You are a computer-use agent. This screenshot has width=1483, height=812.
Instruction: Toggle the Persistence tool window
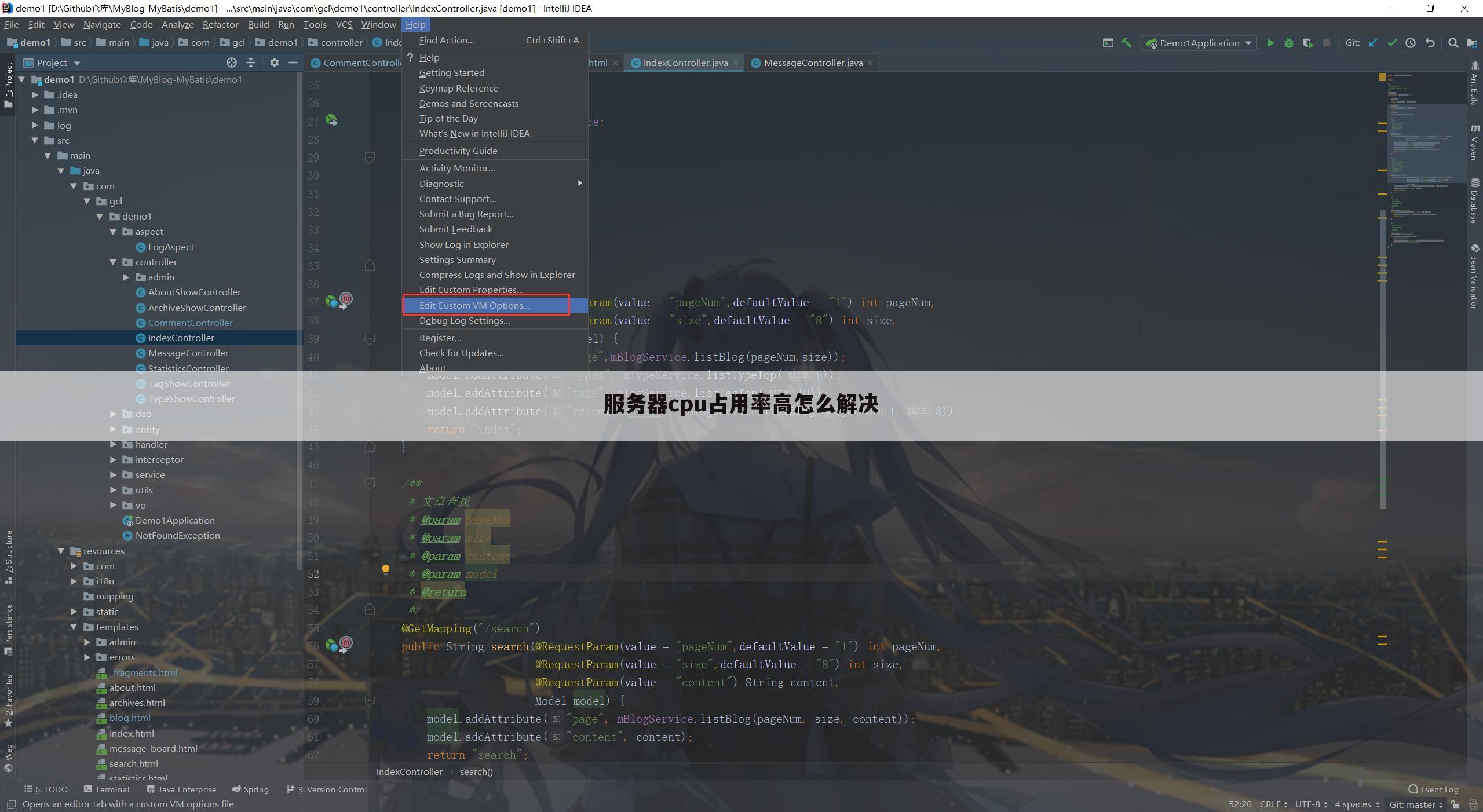[x=8, y=630]
